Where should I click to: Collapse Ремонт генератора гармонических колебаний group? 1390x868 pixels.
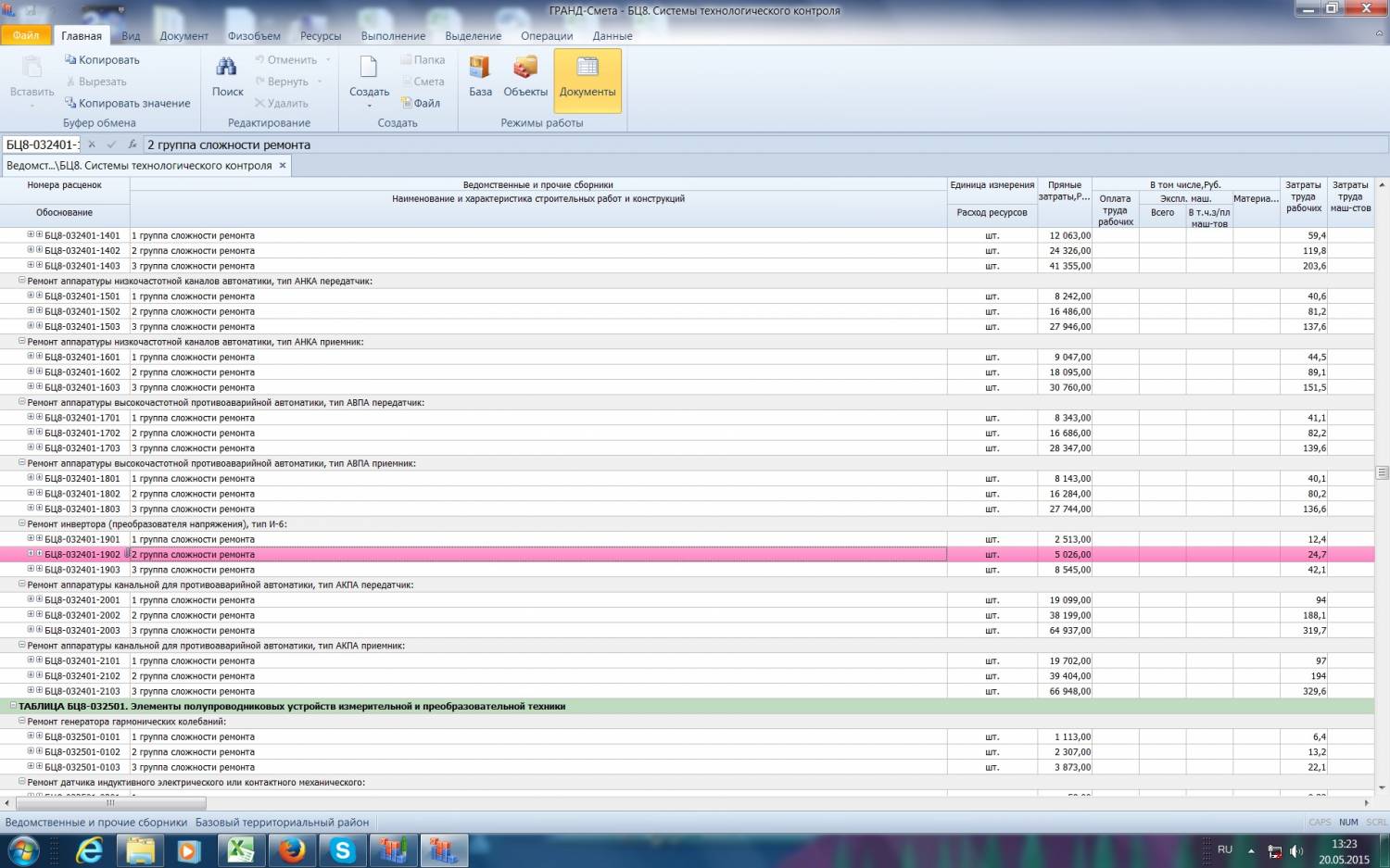click(x=22, y=721)
